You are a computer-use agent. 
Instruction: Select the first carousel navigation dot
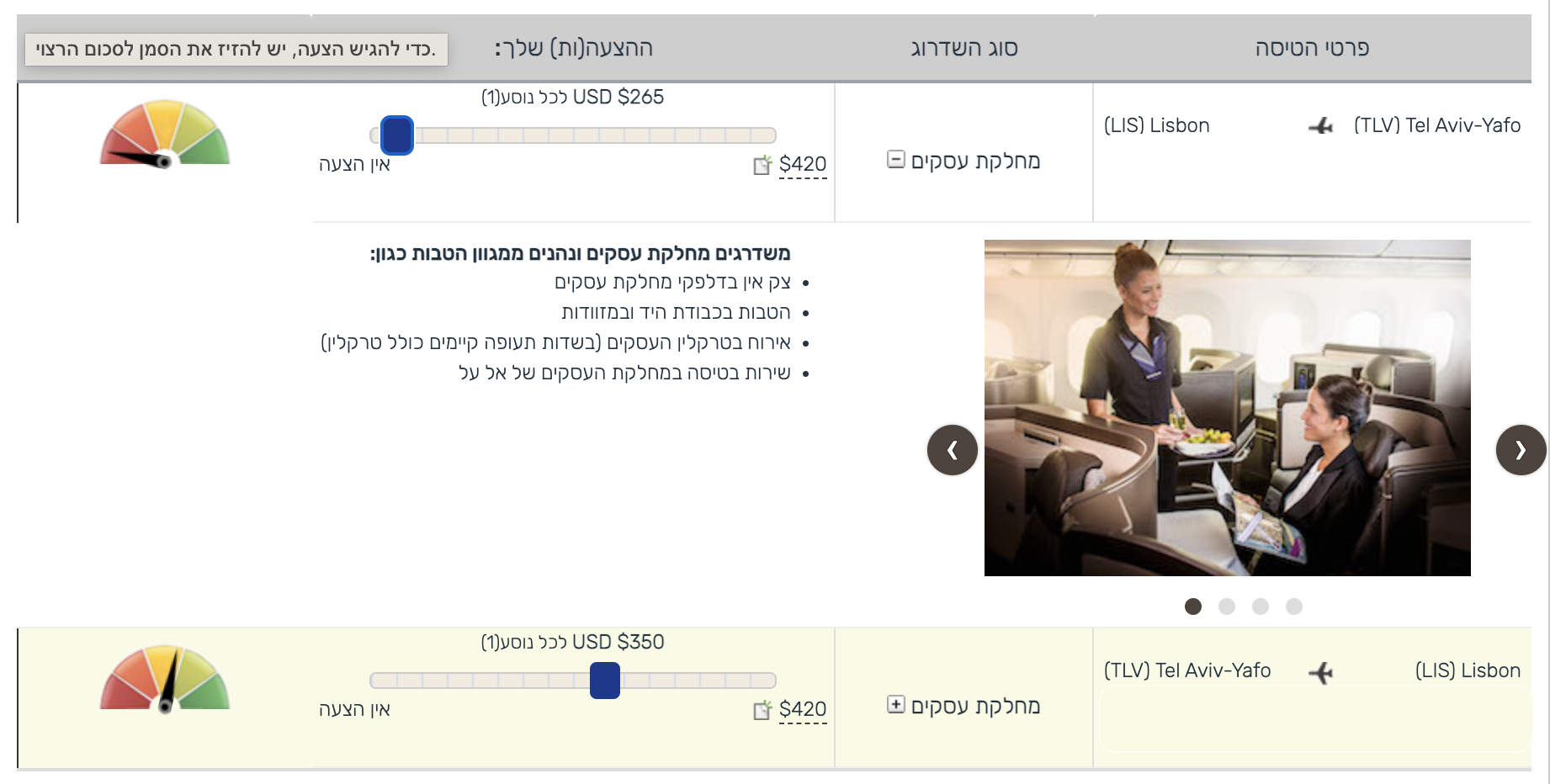(1192, 606)
